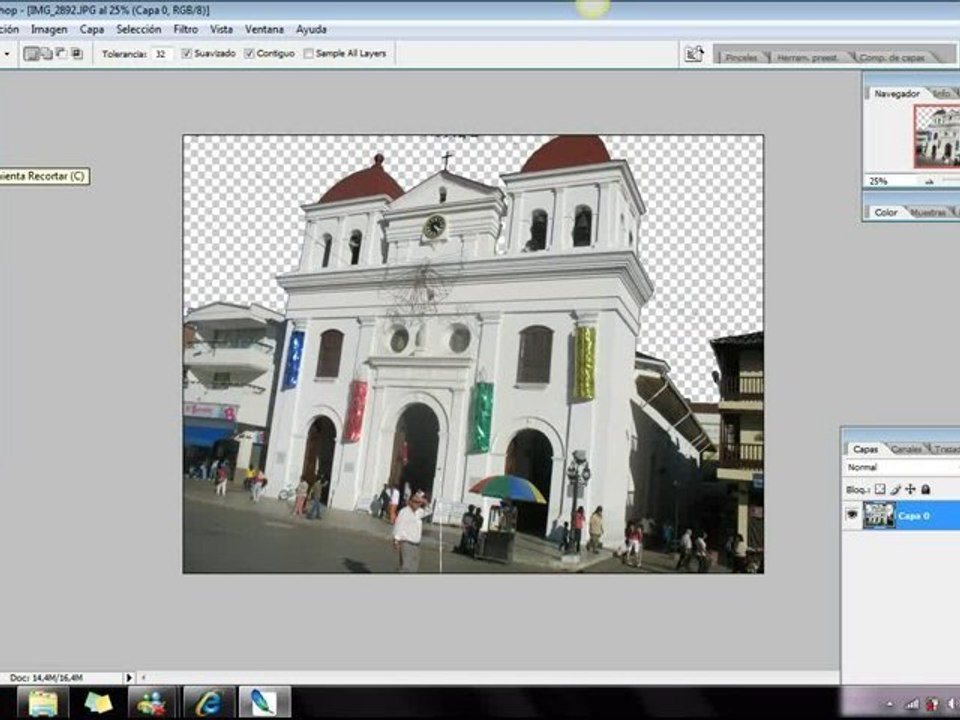
Task: Click the zoom out mountain icon in Navegador
Action: (929, 181)
